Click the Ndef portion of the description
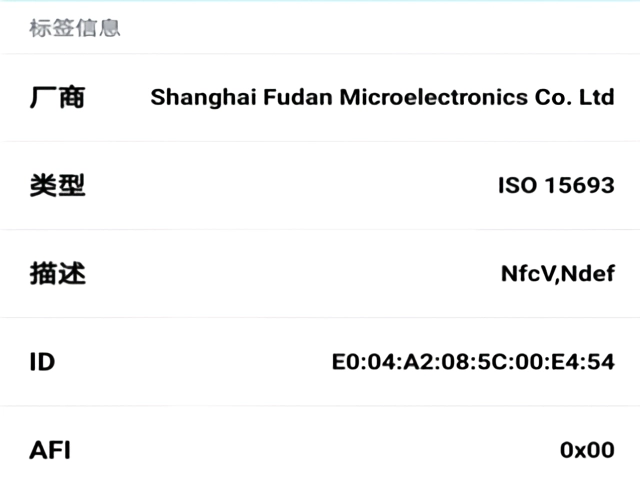This screenshot has width=640, height=482. (588, 274)
